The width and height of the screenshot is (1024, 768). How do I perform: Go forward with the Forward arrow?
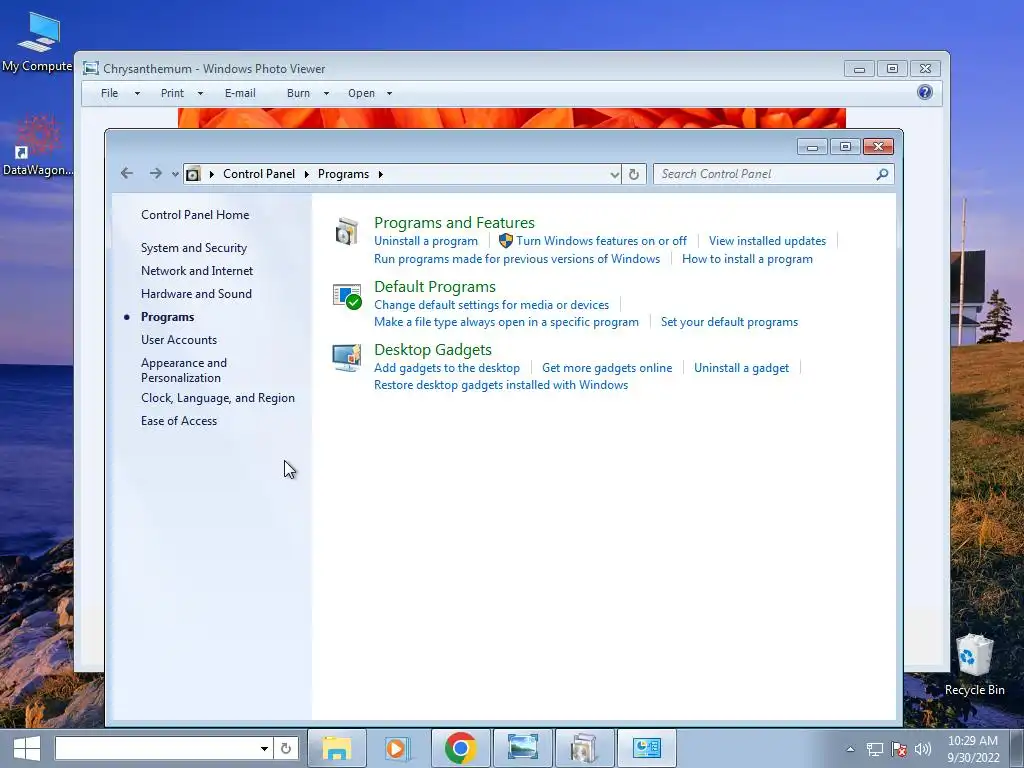coord(155,174)
